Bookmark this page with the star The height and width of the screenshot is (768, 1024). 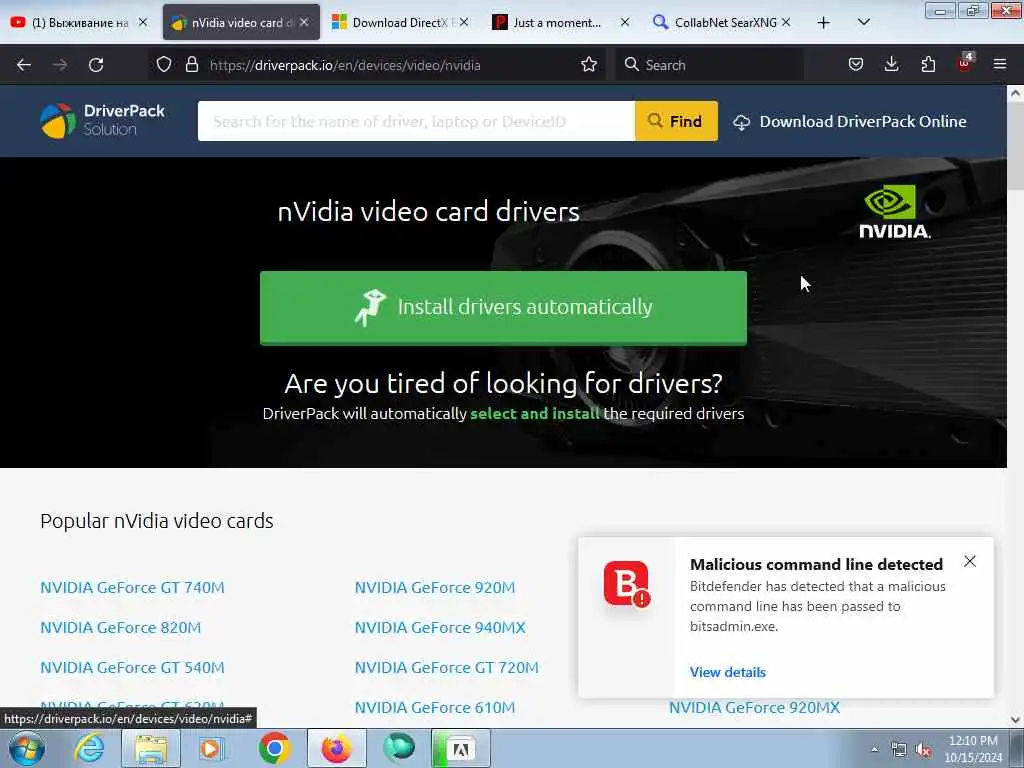tap(589, 65)
